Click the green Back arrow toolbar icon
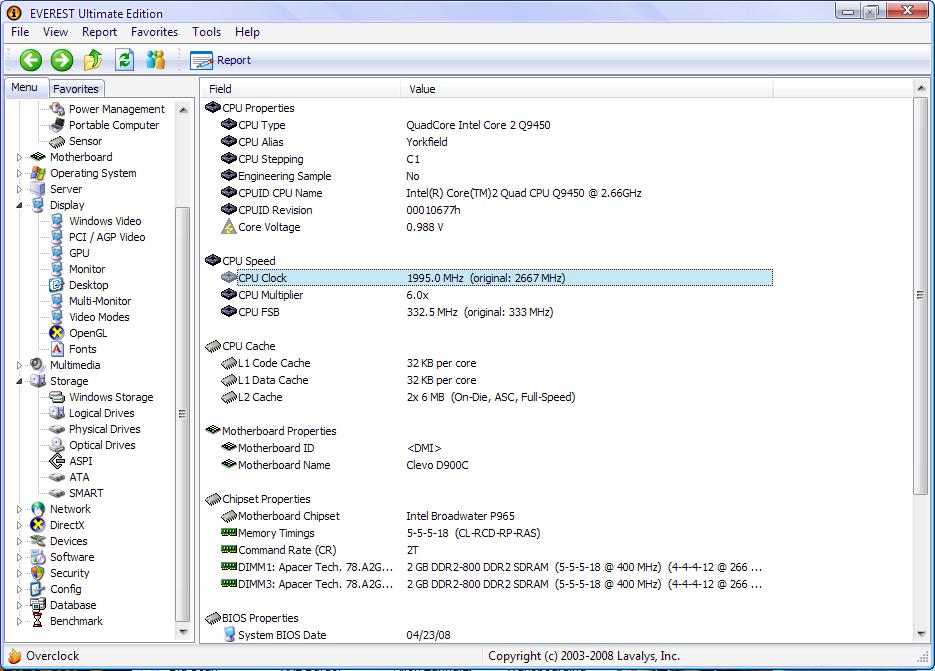Viewport: 935px width, 671px height. tap(30, 60)
